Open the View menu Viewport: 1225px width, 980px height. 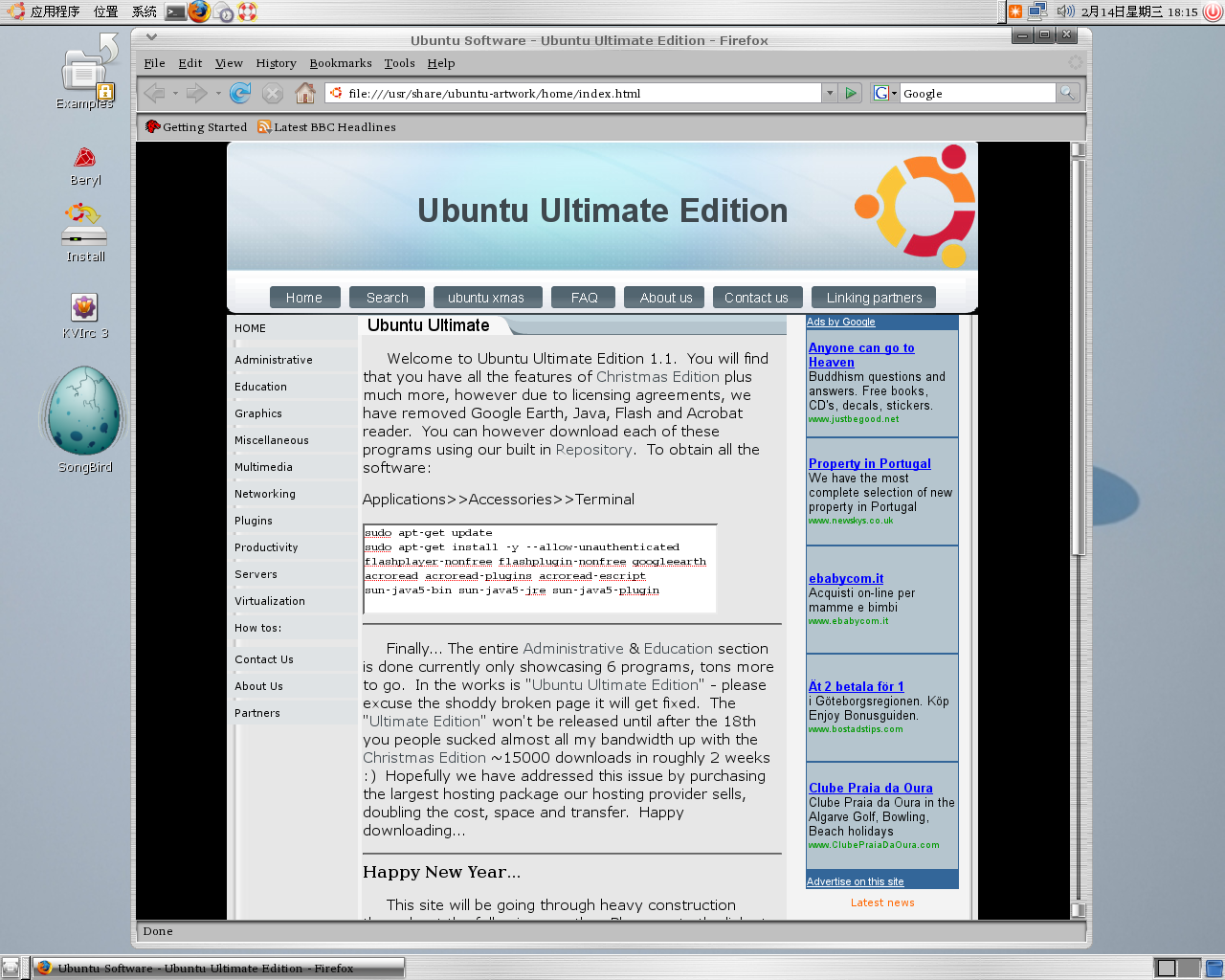point(229,63)
